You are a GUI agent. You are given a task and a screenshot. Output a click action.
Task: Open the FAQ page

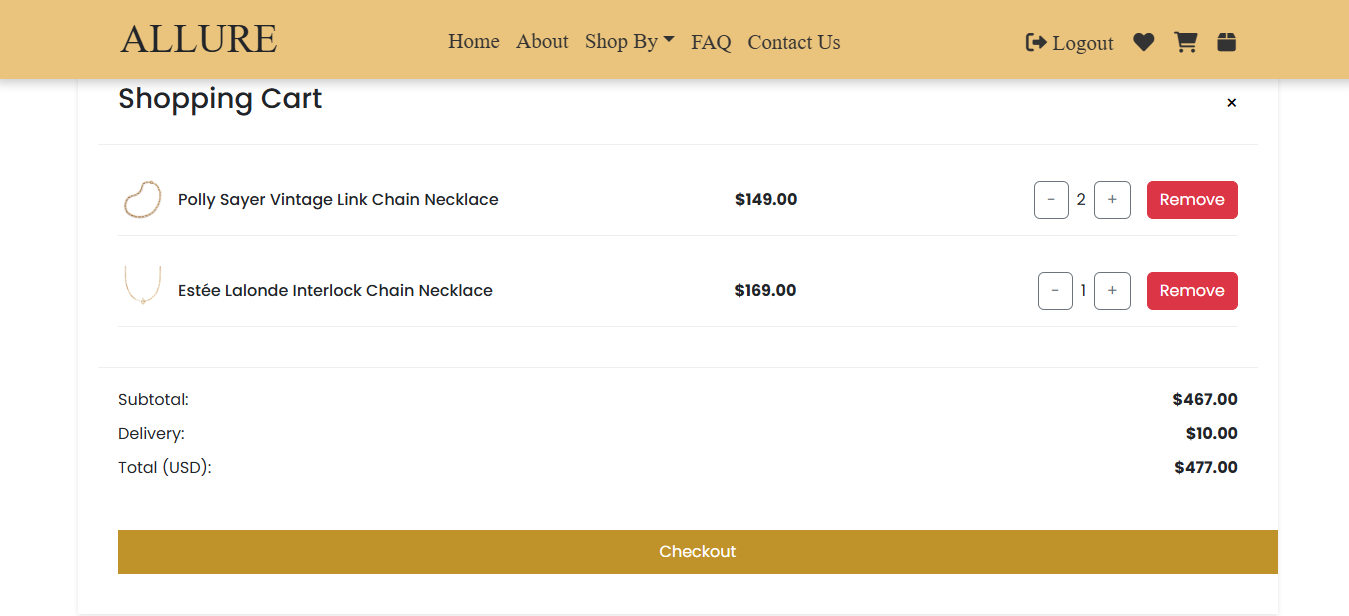tap(711, 42)
